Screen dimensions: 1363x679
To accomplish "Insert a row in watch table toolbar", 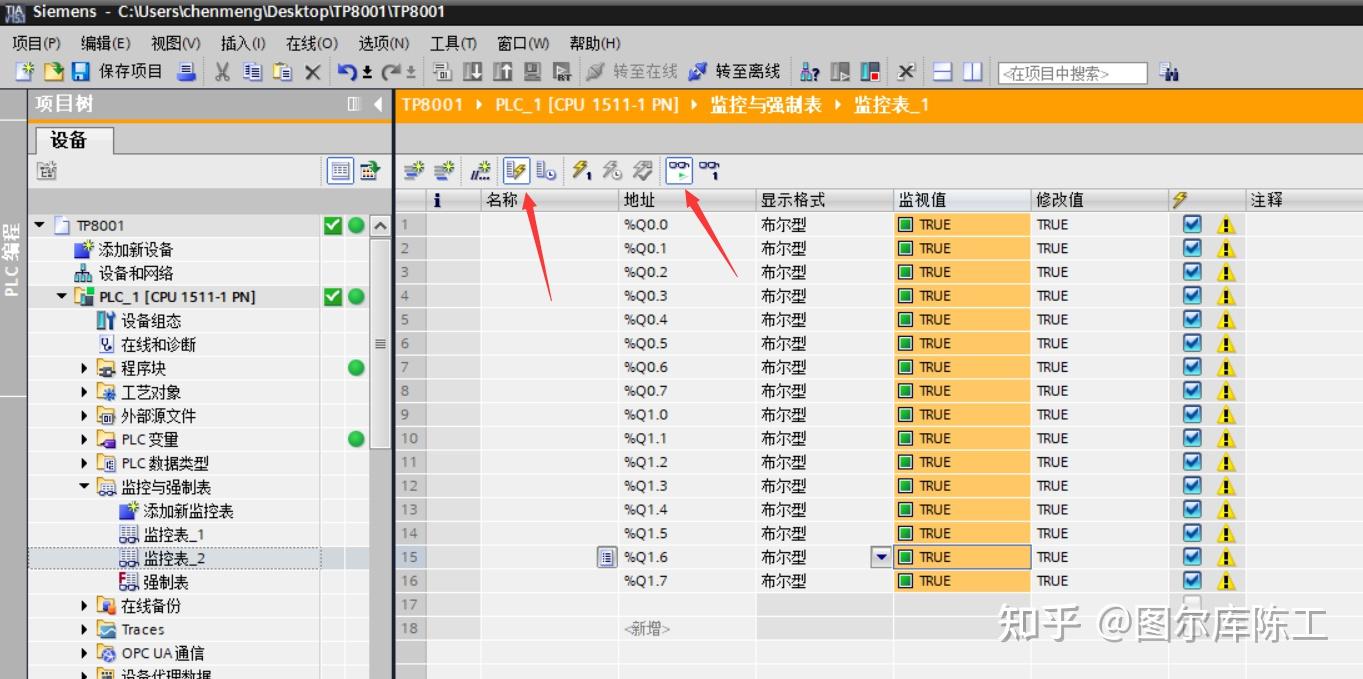I will [413, 170].
